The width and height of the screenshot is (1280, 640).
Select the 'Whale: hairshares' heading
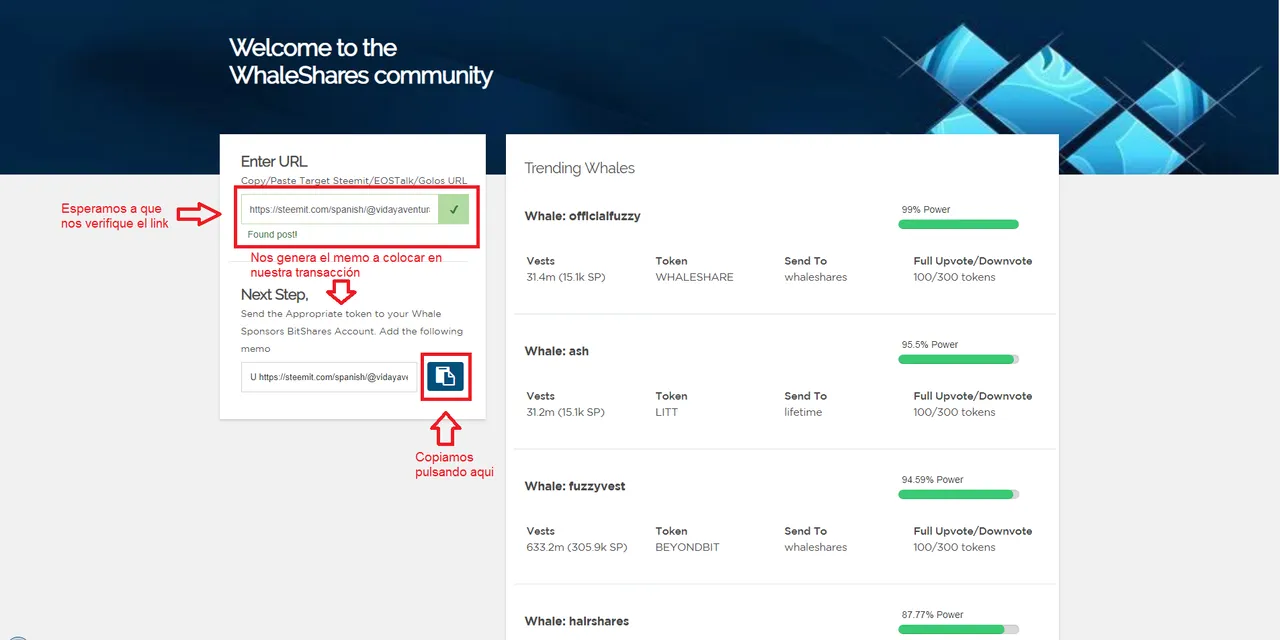(577, 621)
